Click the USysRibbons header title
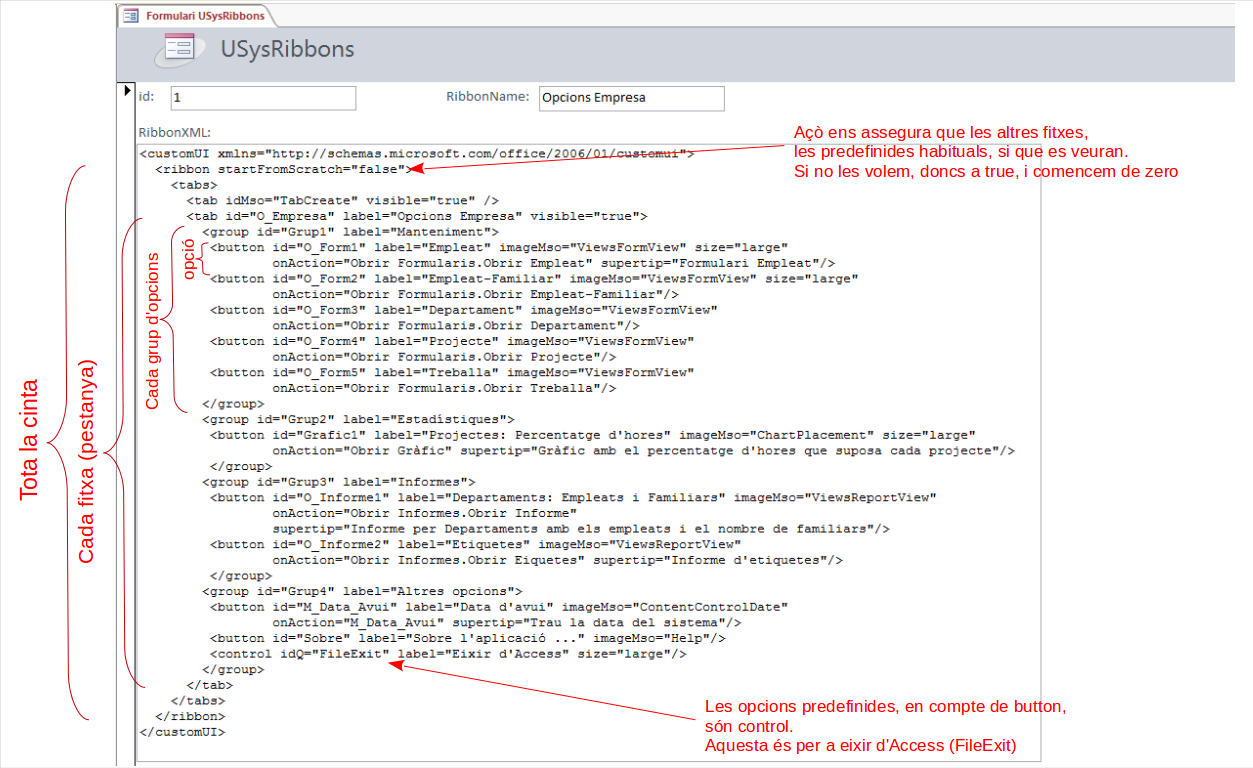 pos(287,49)
